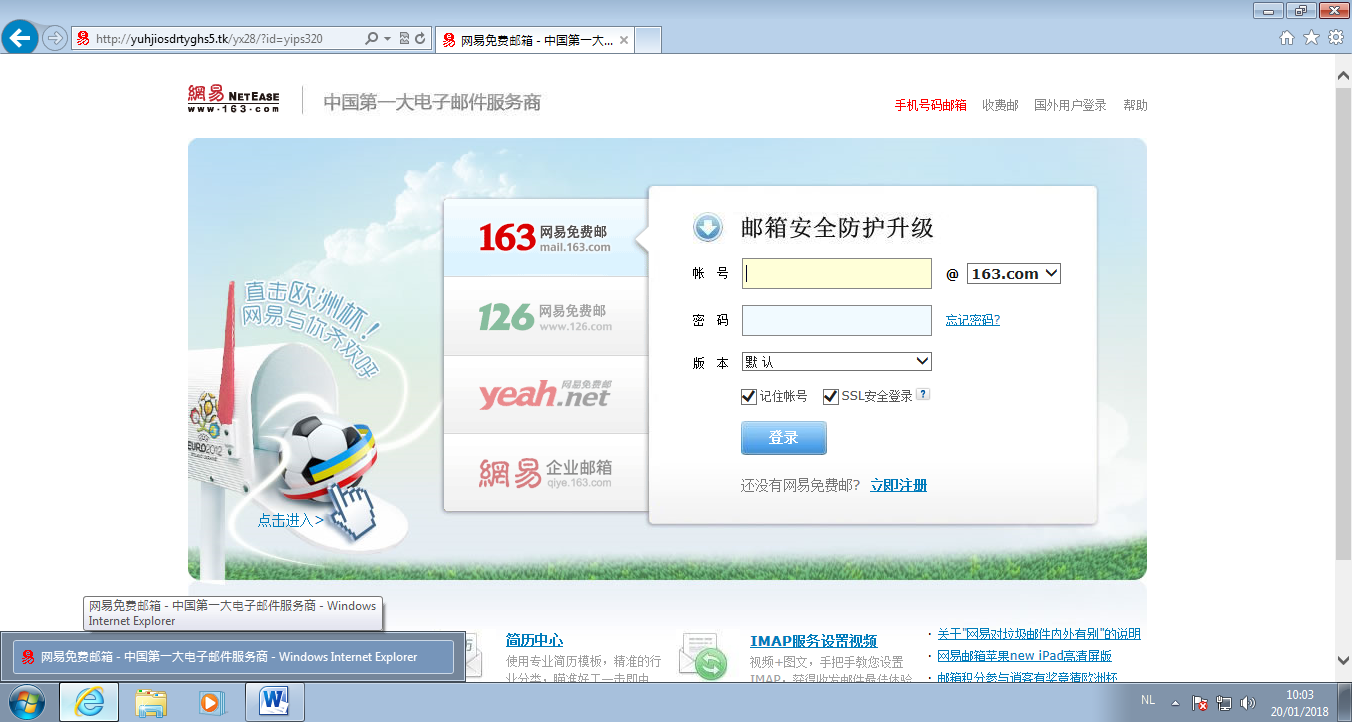Open address bar autocomplete dropdown arrow

coord(387,39)
